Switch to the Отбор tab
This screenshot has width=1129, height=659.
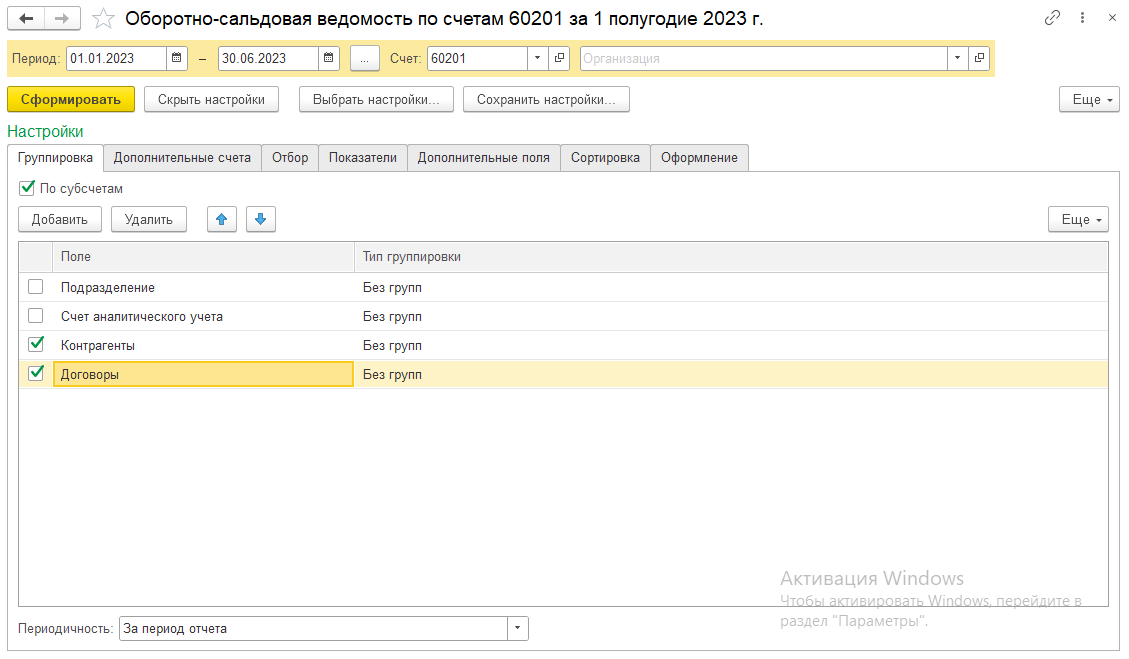point(290,158)
